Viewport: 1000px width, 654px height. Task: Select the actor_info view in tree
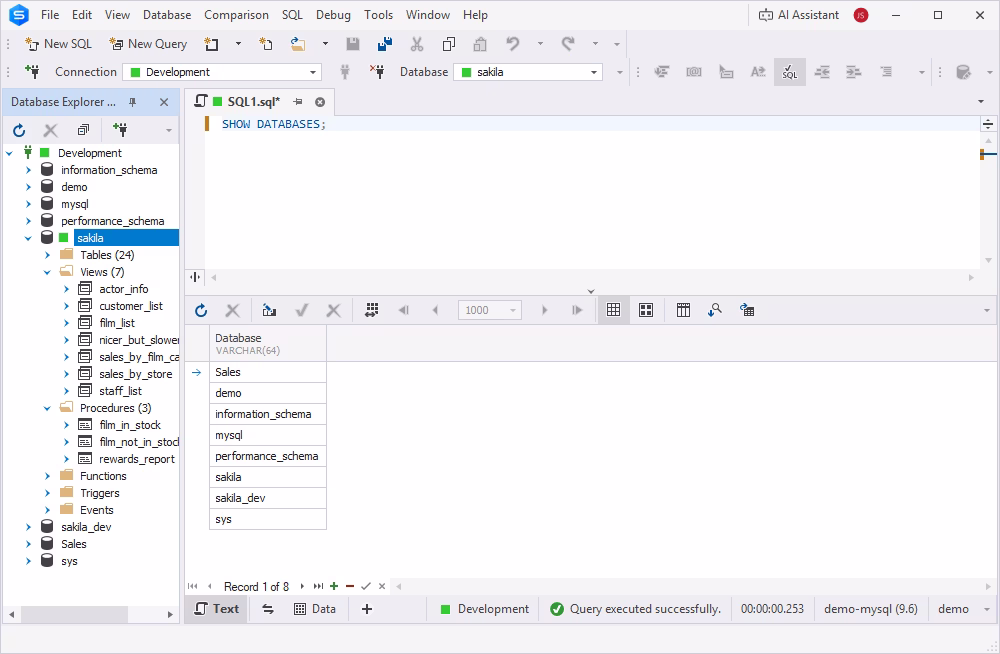click(x=124, y=289)
